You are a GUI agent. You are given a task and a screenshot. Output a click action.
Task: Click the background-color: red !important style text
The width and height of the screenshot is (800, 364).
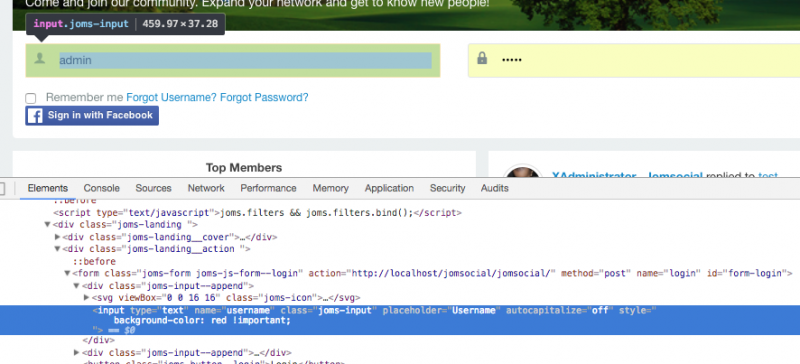pos(202,321)
